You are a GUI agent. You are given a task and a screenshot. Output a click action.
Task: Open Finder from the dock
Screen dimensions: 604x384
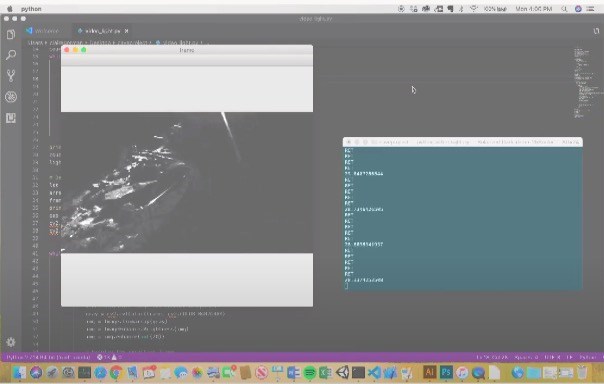tap(19, 372)
